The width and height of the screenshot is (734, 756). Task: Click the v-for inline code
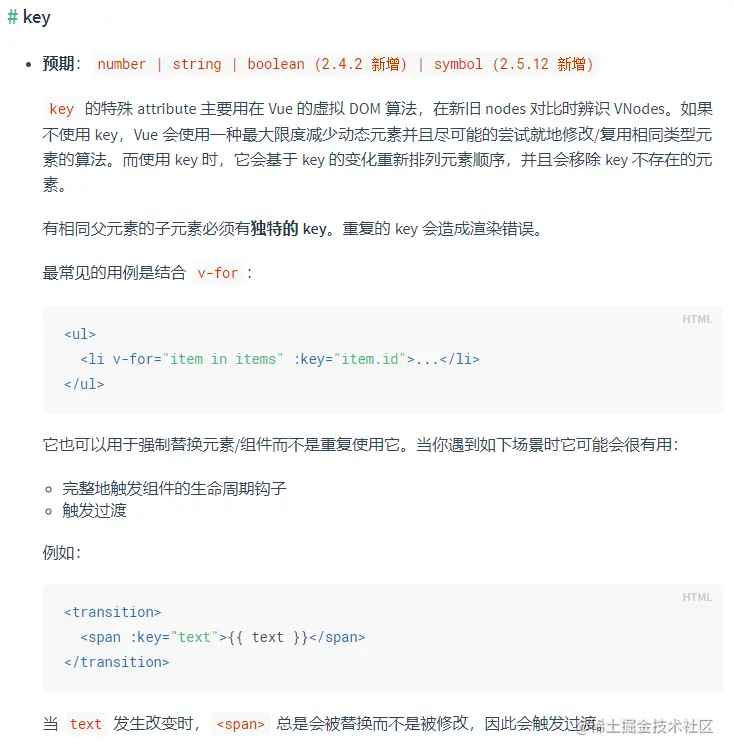[217, 273]
